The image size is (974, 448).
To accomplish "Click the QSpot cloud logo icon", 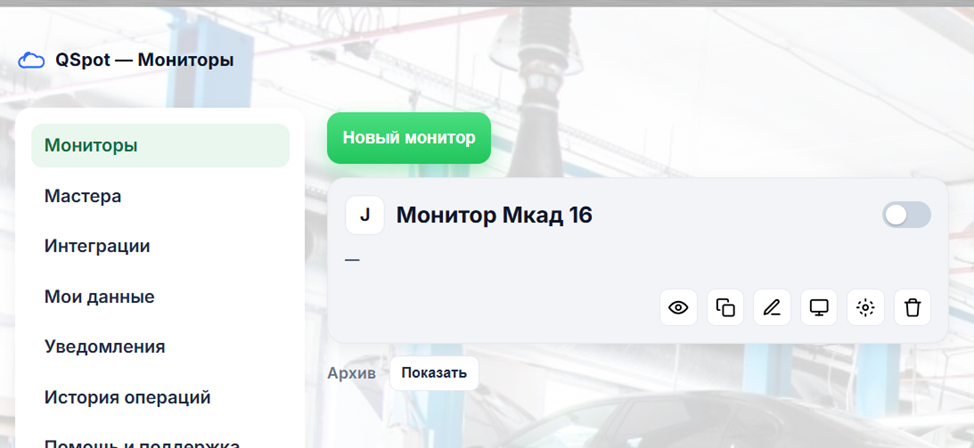I will [31, 60].
